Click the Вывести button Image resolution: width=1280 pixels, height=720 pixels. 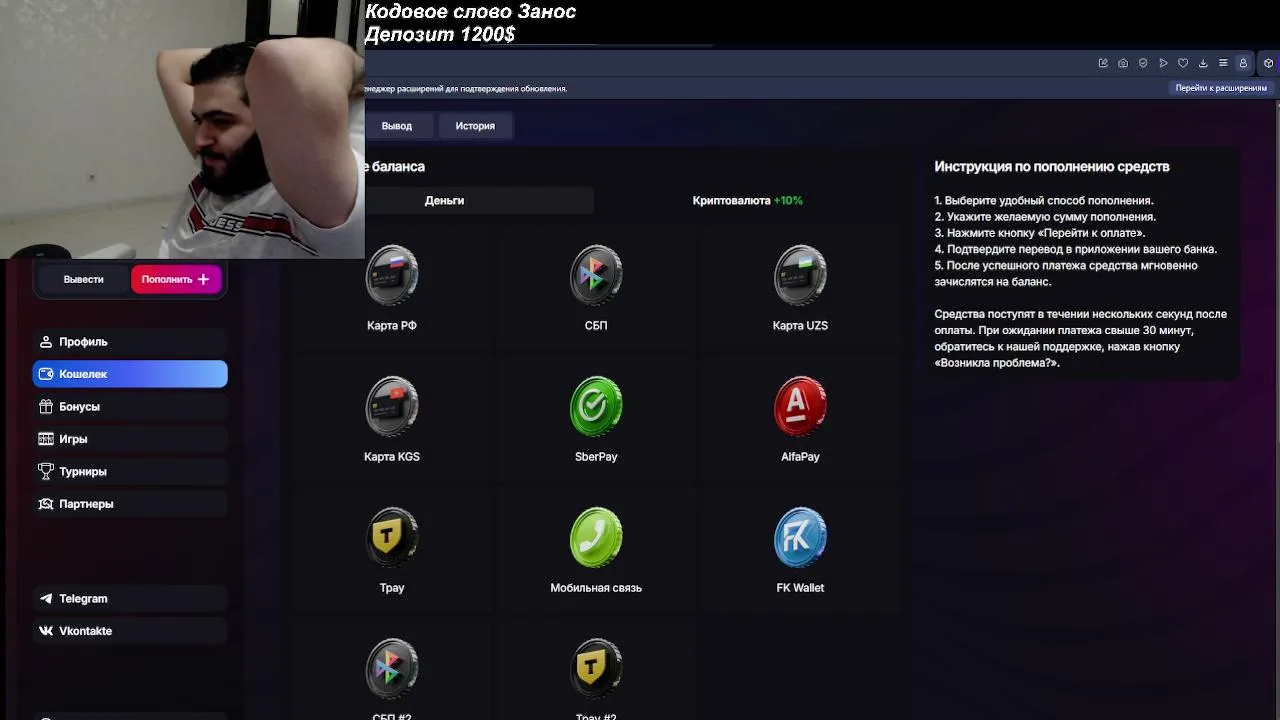[84, 279]
